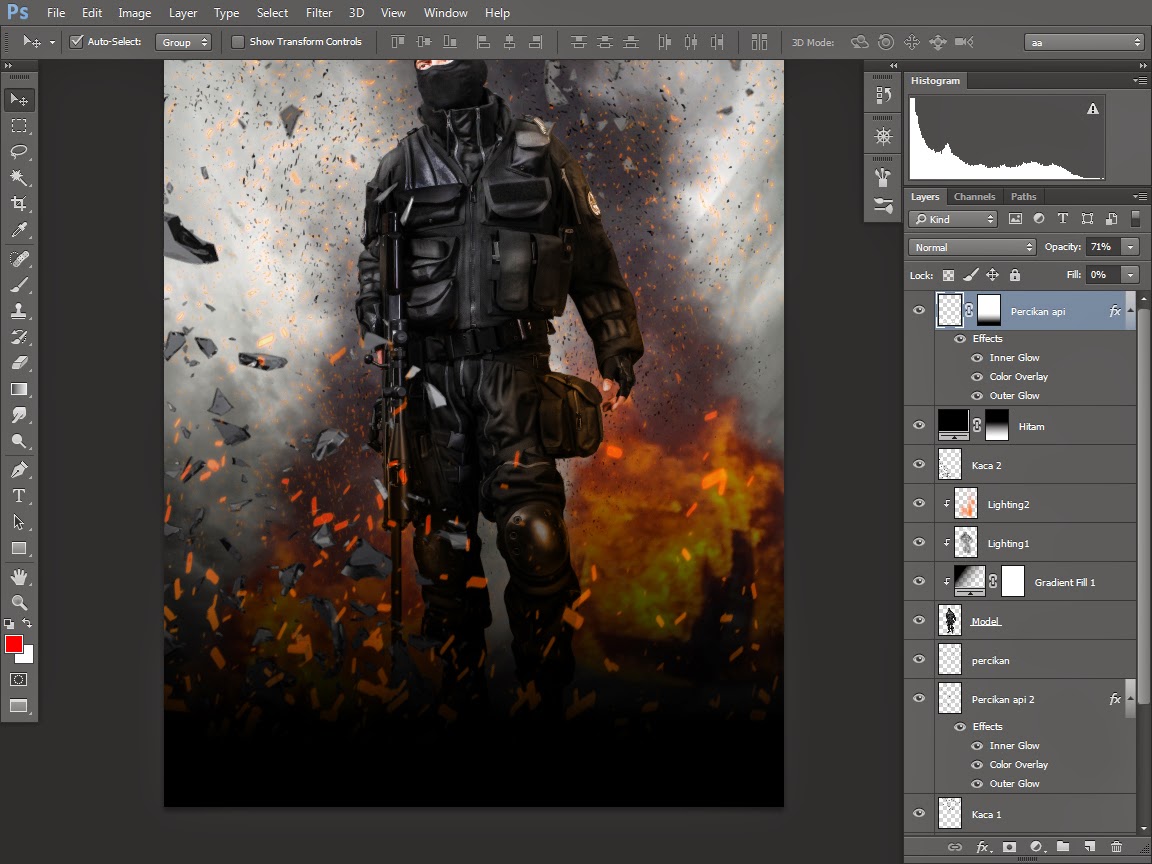Select the Kaca 2 layer
Screen dimensions: 1152x864
click(x=1040, y=465)
